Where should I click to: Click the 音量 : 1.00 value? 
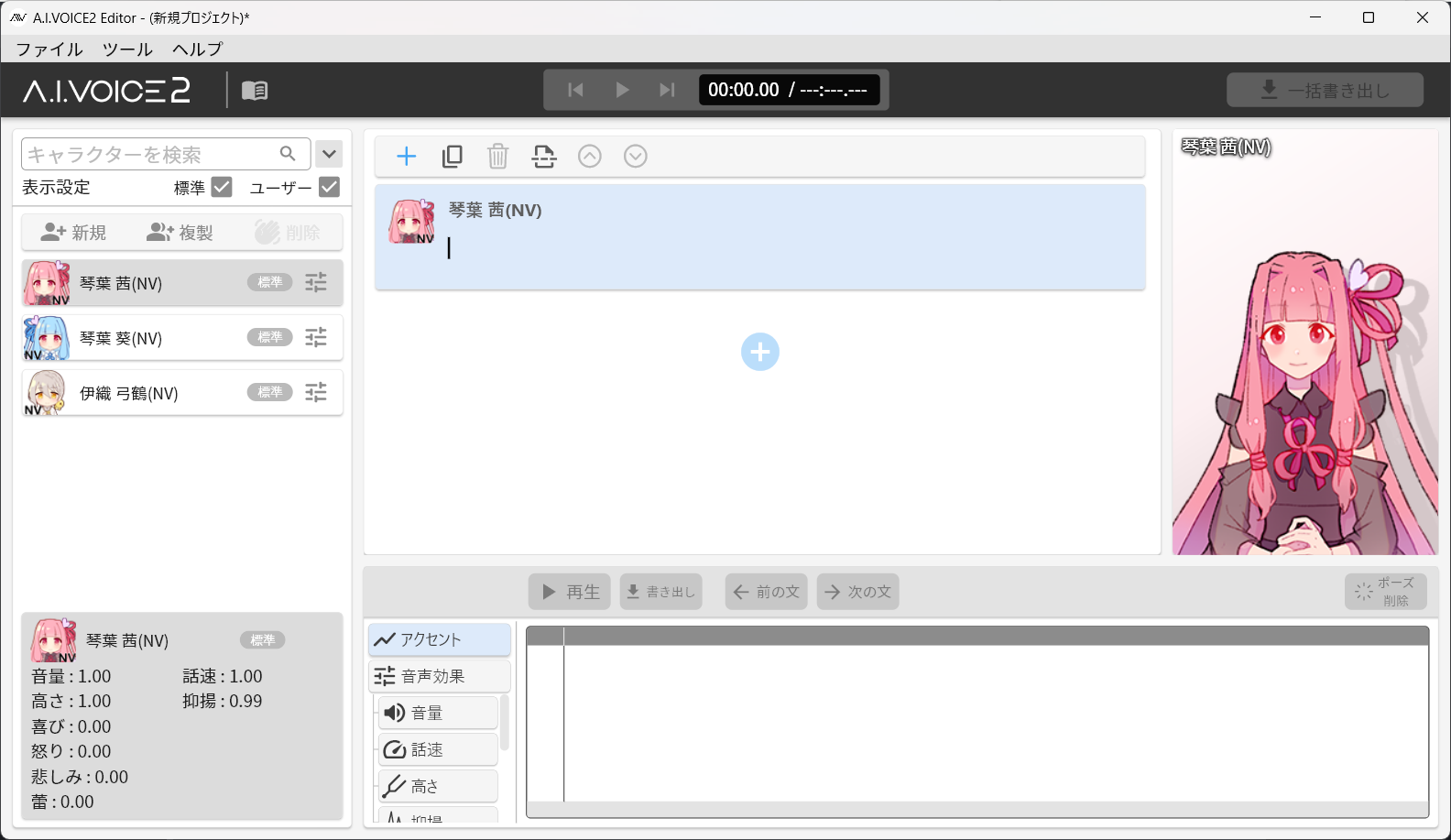click(x=71, y=677)
